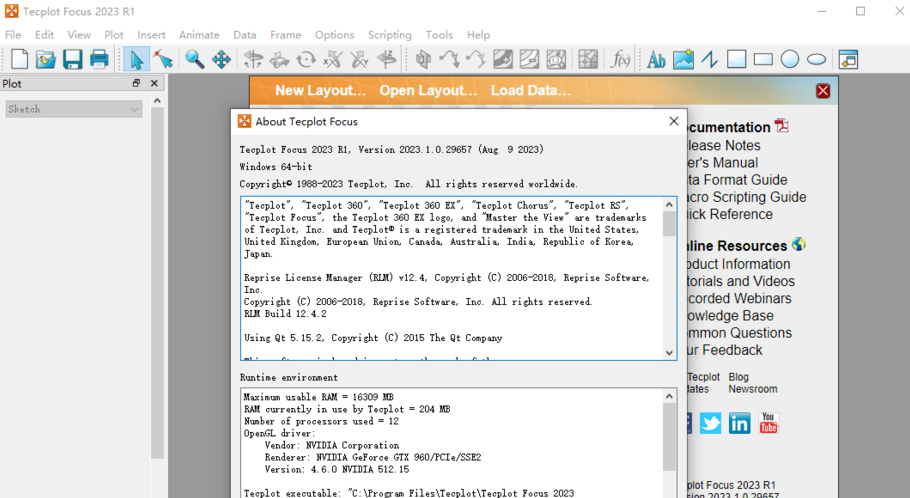Open the Tools menu

tap(439, 35)
